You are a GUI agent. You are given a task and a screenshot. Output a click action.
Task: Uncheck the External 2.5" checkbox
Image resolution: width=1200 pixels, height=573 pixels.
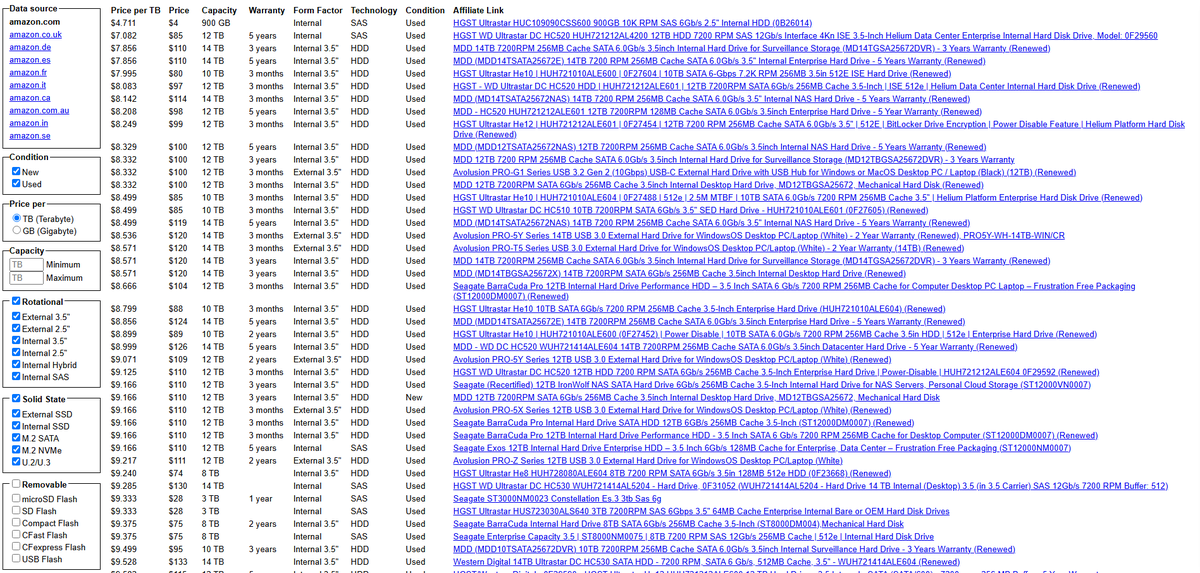16,329
